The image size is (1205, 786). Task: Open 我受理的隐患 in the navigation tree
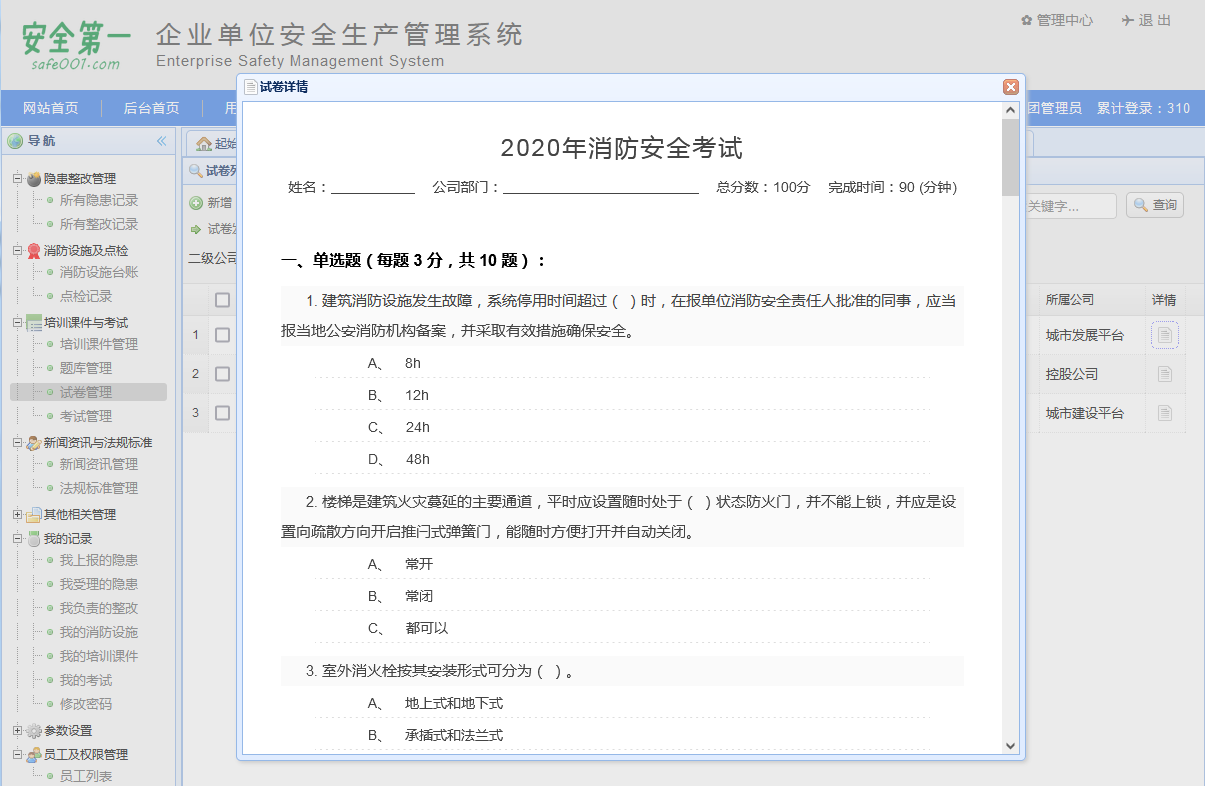point(99,584)
